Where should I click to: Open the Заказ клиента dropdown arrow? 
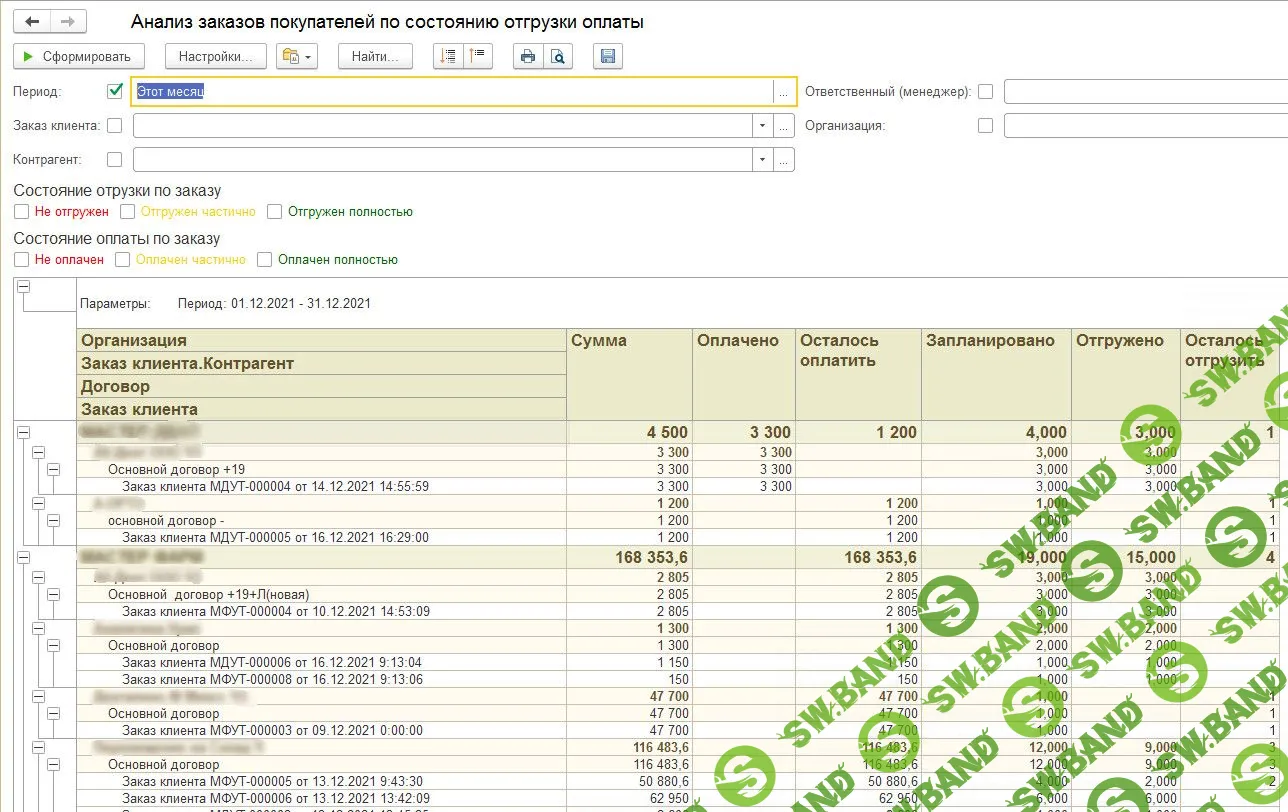[x=763, y=126]
